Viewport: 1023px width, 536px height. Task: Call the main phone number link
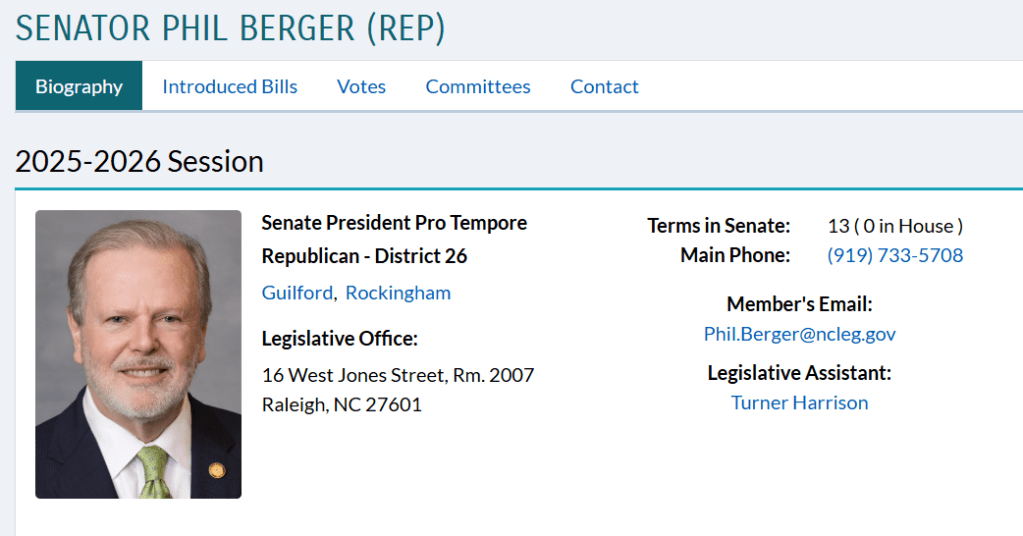tap(895, 255)
